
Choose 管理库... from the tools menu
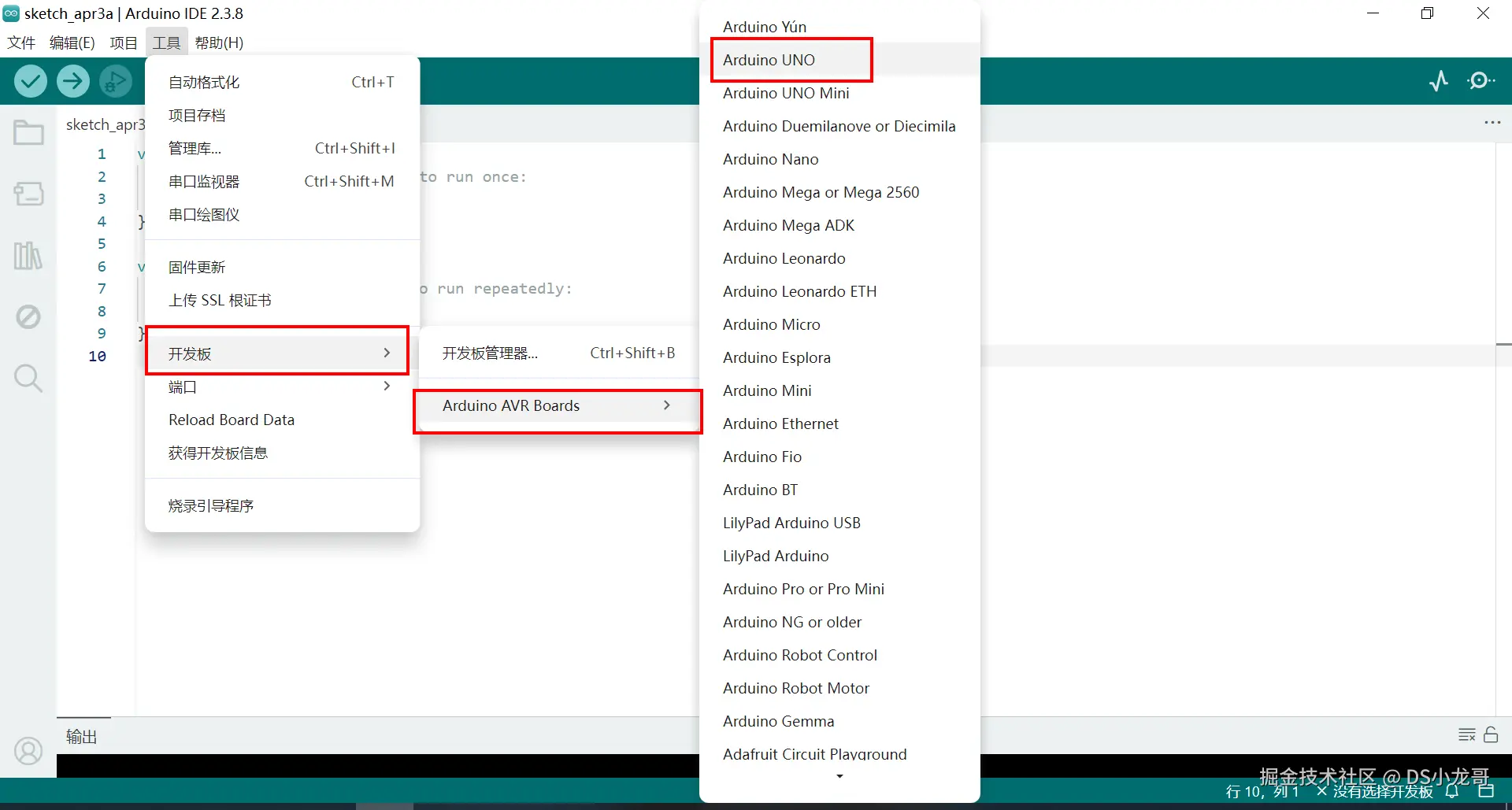(x=282, y=148)
